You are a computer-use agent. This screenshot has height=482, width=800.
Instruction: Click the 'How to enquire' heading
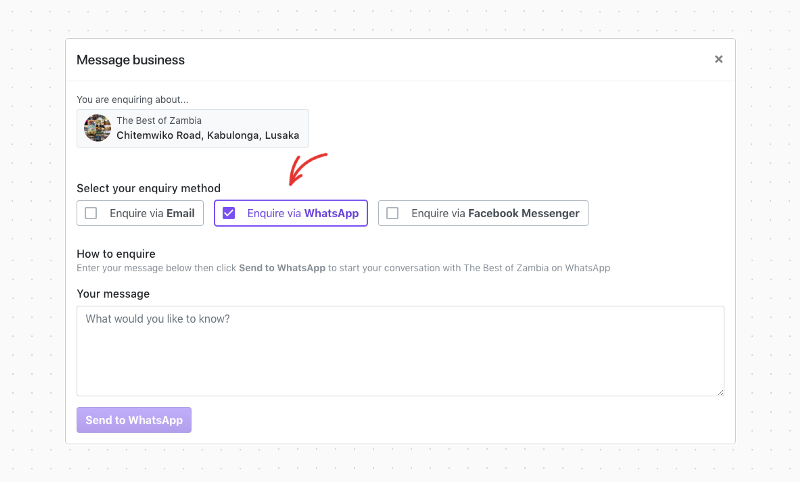coord(116,253)
